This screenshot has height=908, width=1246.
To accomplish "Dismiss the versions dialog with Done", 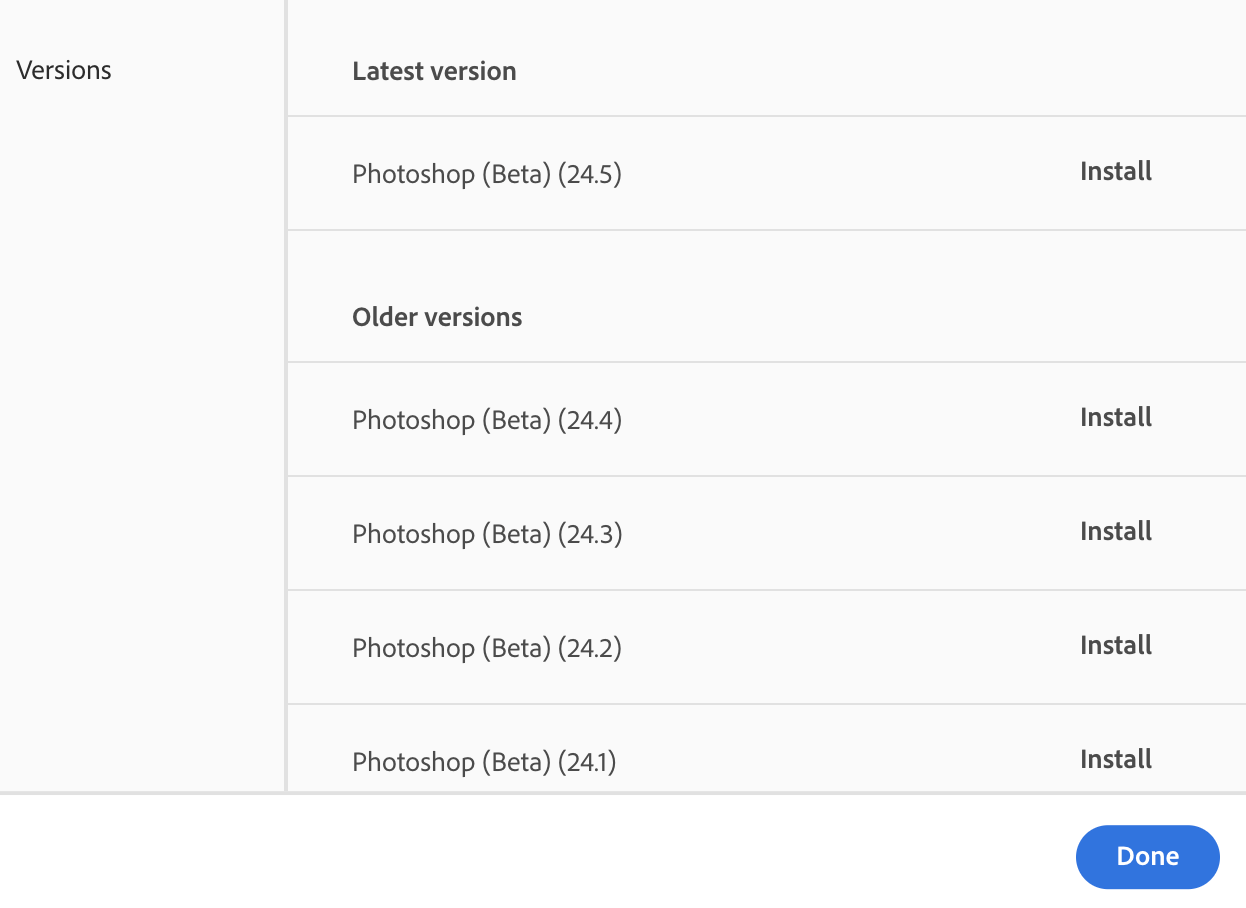I will 1147,857.
